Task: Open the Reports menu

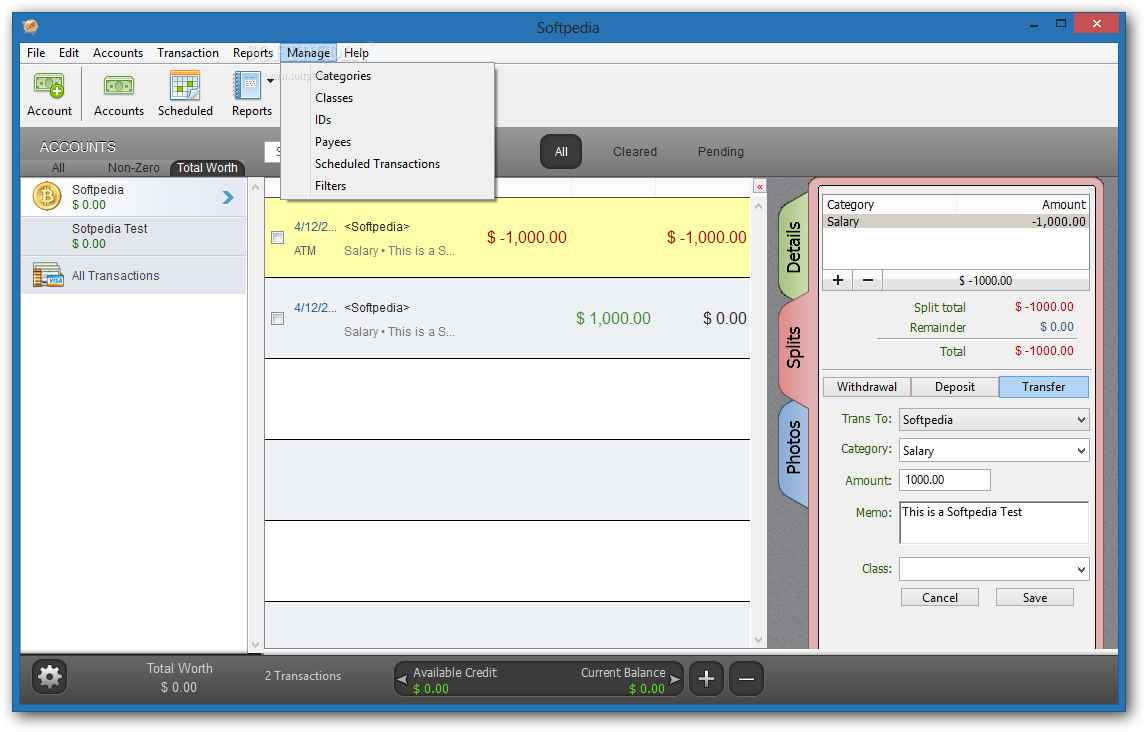Action: (x=253, y=53)
